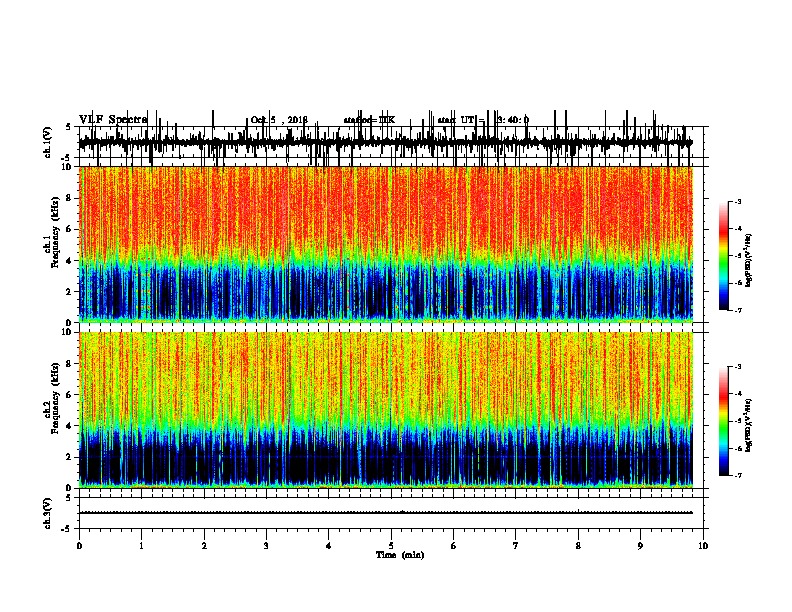Click the ch.1 colorbar PSD unit label
Viewport: 792px width, 612px height.
(748, 260)
